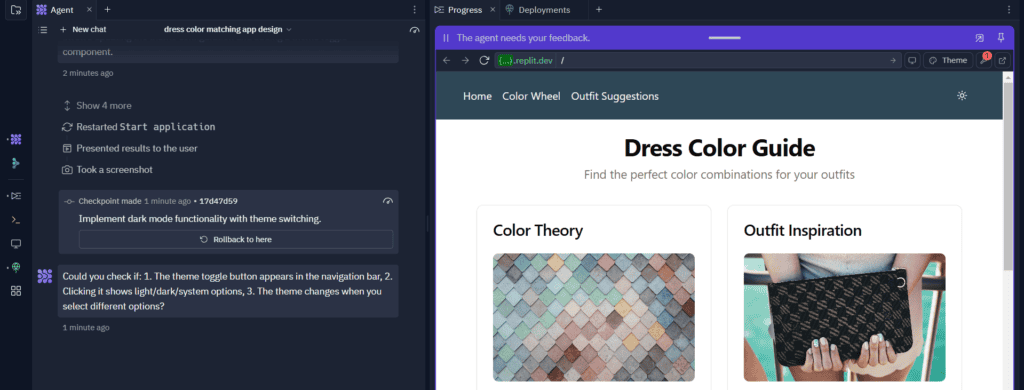Add a new tab in right pane

(599, 10)
